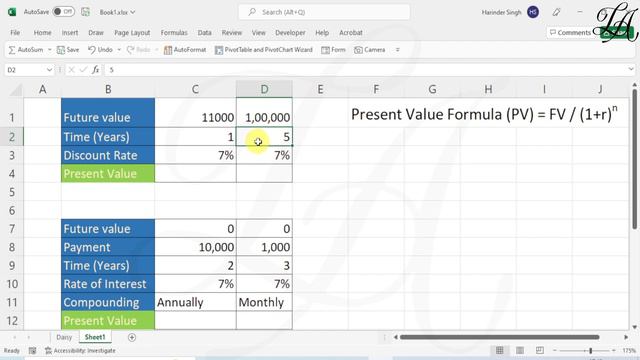
Task: Click the zoom slider handle
Action: (x=591, y=351)
